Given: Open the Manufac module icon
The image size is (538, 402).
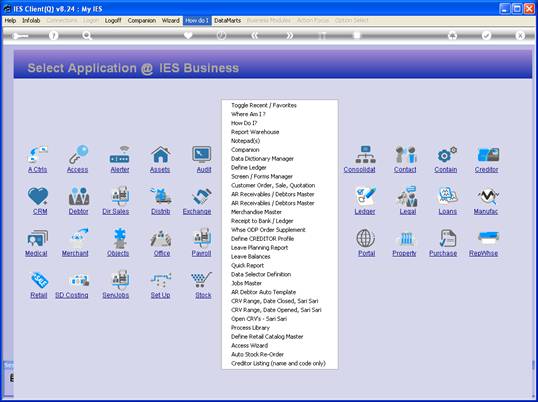Looking at the screenshot, I should point(488,197).
